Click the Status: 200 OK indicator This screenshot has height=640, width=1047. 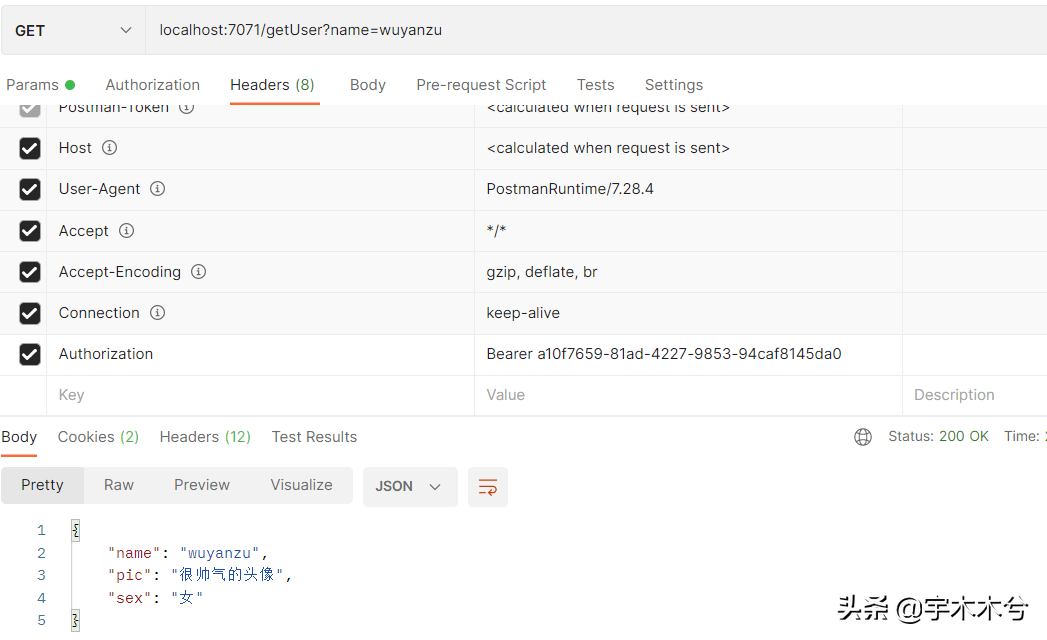(x=938, y=436)
